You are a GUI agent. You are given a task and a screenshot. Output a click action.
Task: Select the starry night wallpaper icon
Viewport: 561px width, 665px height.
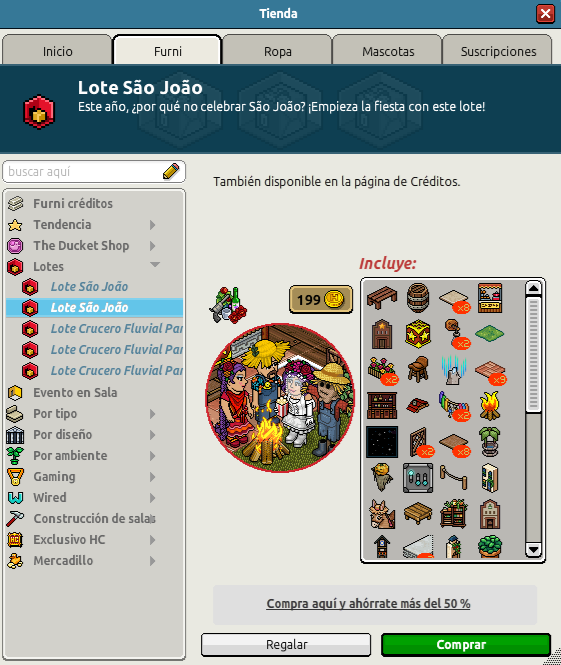[x=382, y=442]
